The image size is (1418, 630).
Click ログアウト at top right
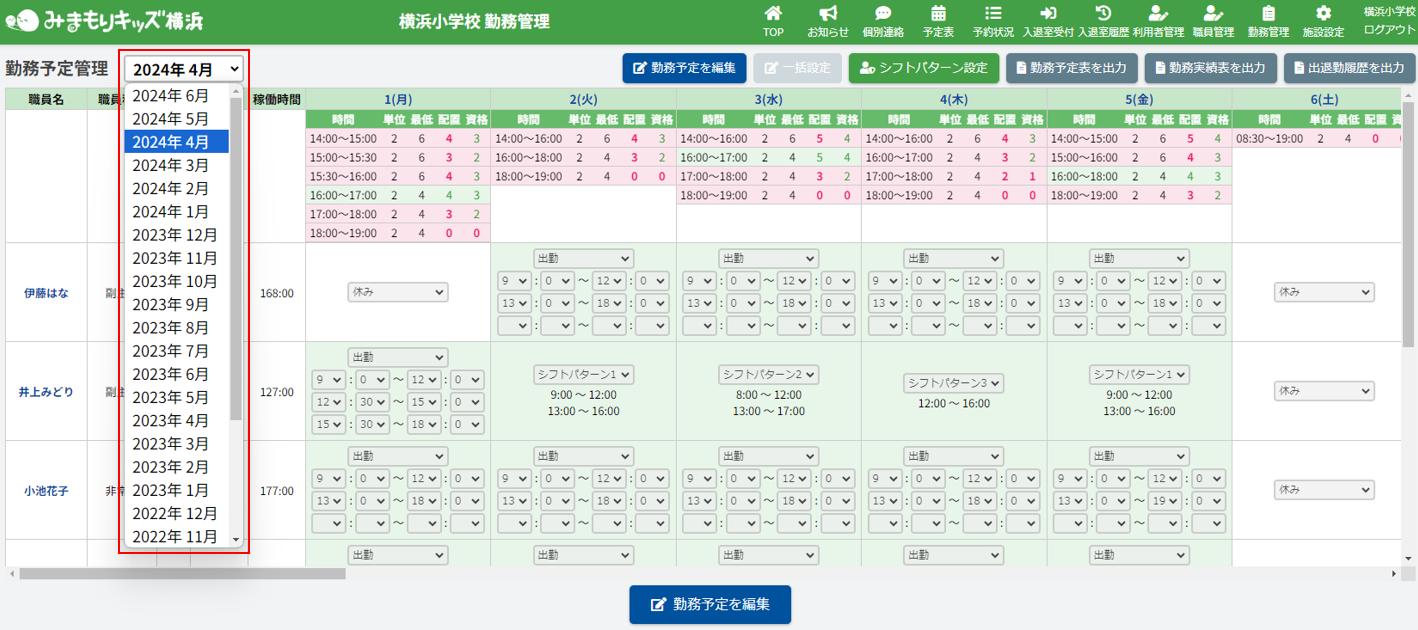[x=1390, y=29]
